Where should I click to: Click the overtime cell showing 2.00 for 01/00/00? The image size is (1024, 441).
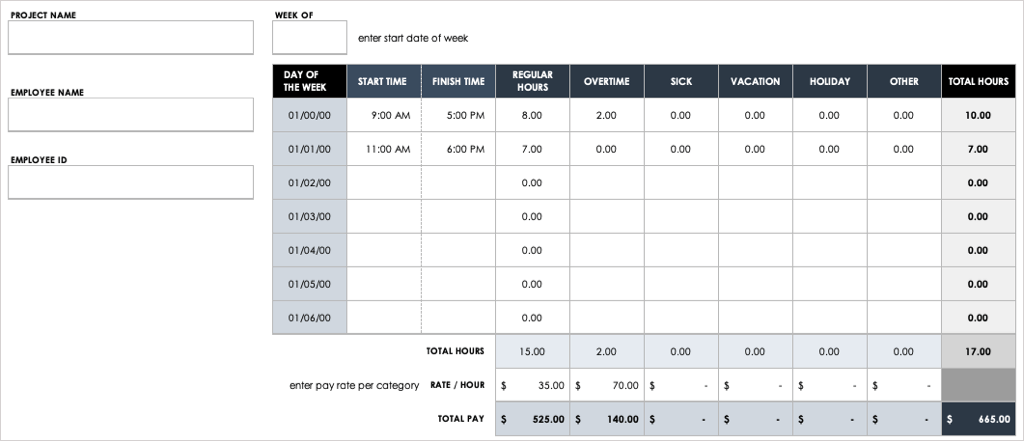606,115
